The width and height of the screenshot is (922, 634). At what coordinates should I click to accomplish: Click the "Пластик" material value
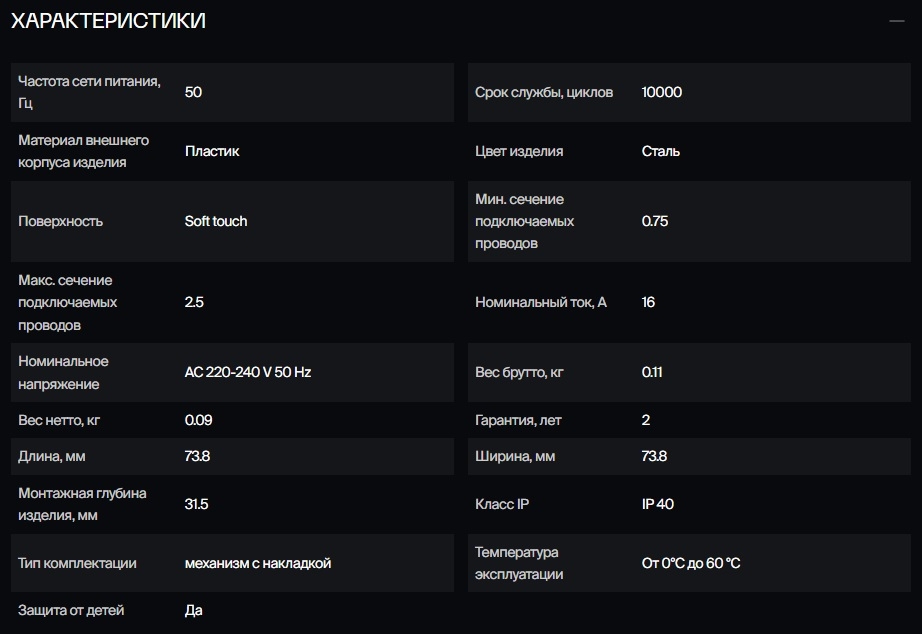[x=212, y=151]
